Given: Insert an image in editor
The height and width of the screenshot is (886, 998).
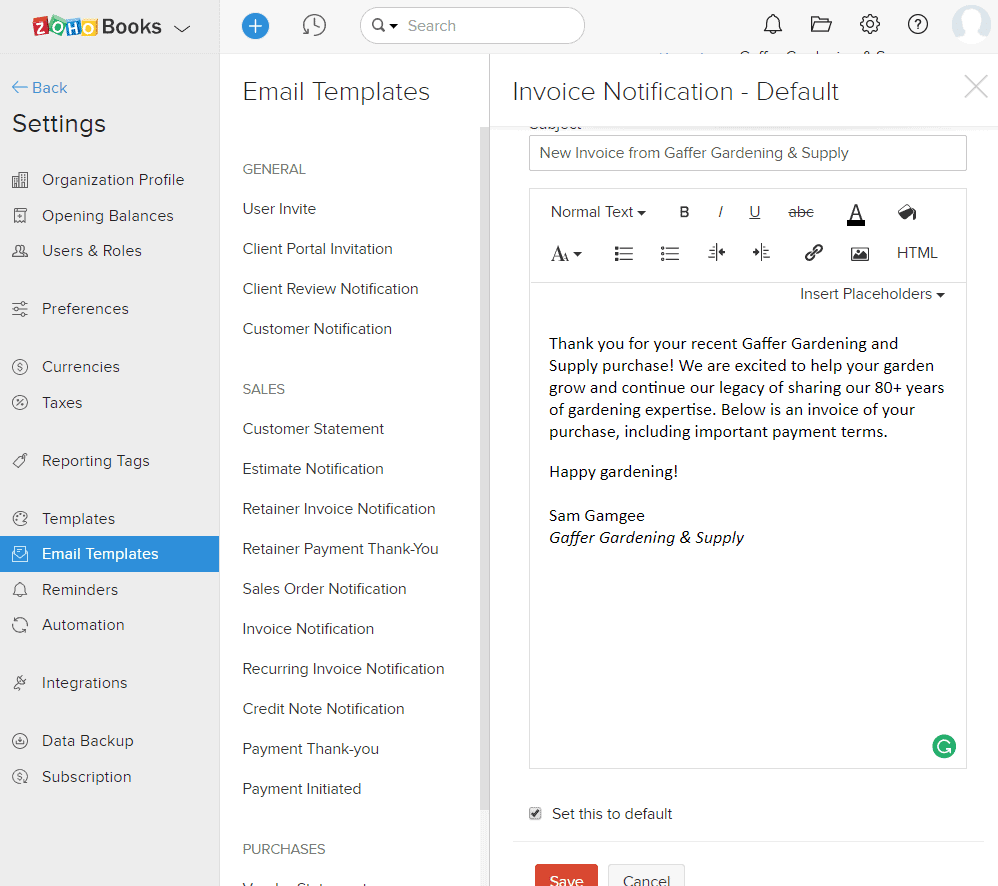Looking at the screenshot, I should point(860,254).
